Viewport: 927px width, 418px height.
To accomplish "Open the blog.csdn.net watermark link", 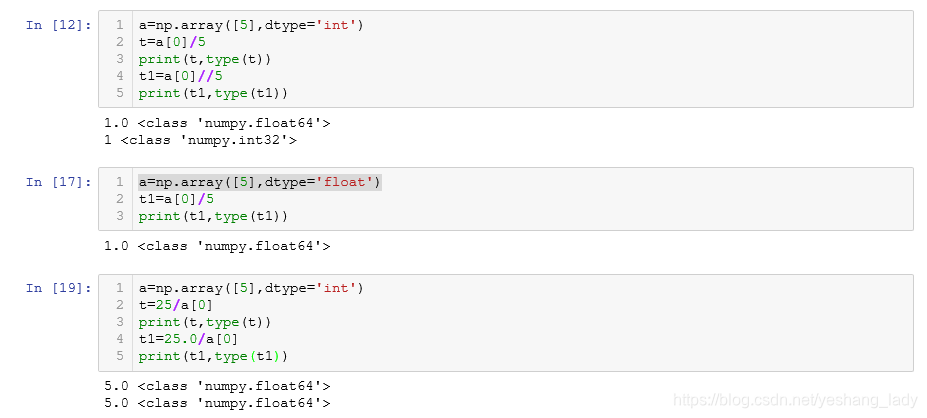I will [795, 400].
